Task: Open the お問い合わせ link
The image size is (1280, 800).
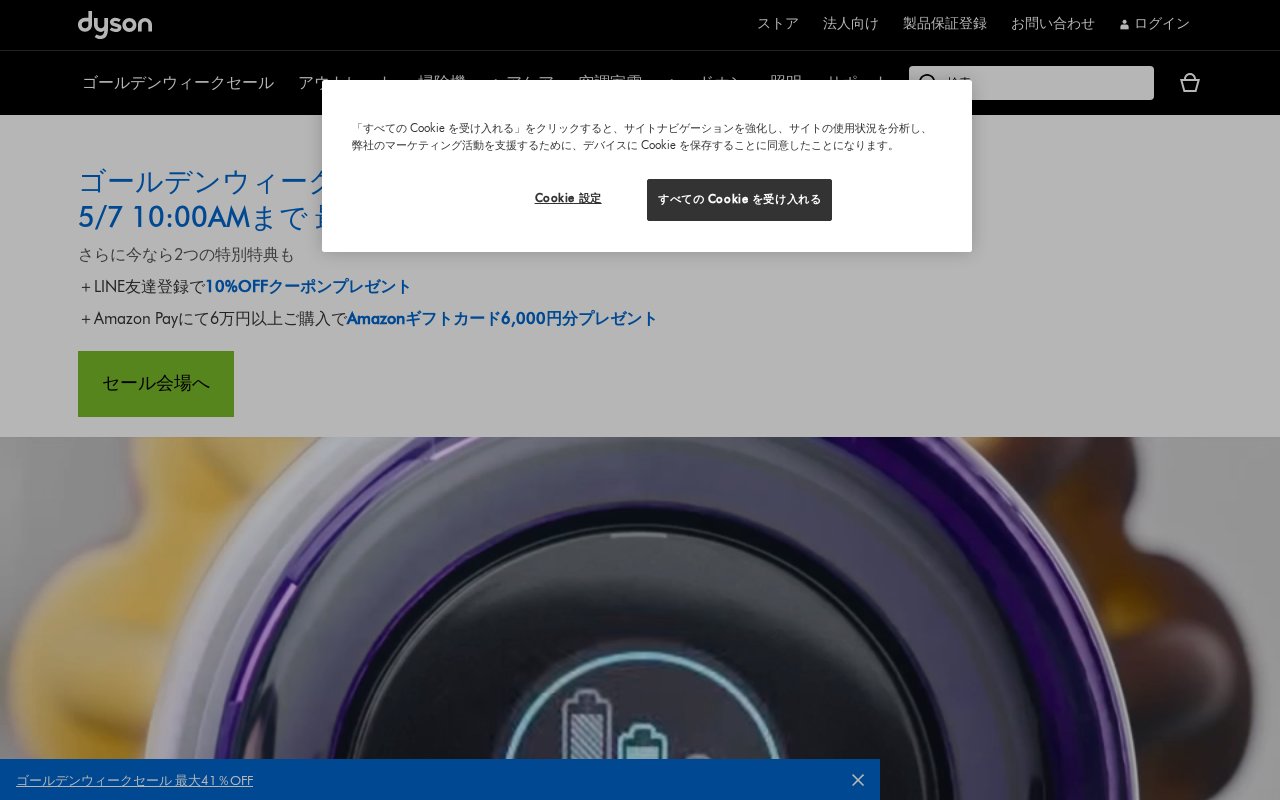Action: 1053,24
